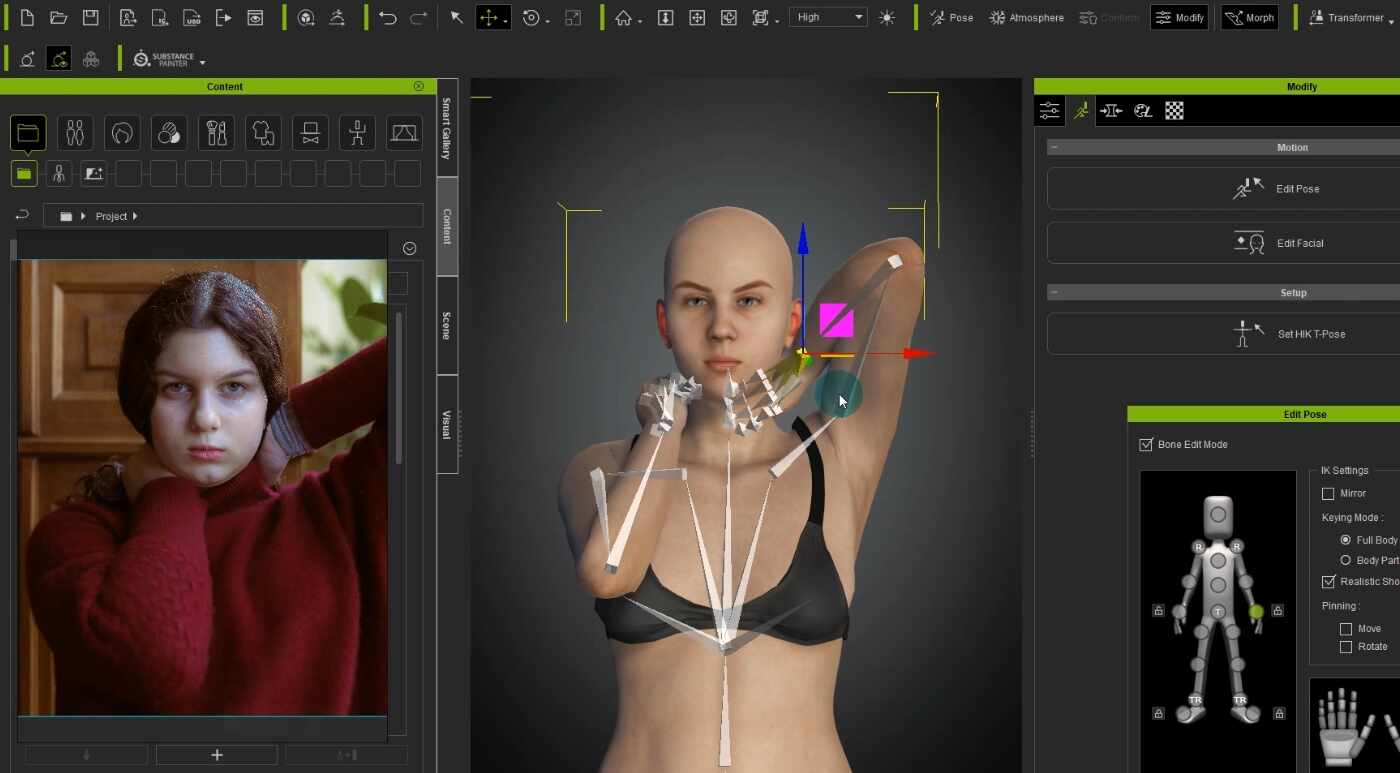Screen dimensions: 1400x773
Task: Expand the arrow after Project breadcrumb
Action: 135,216
